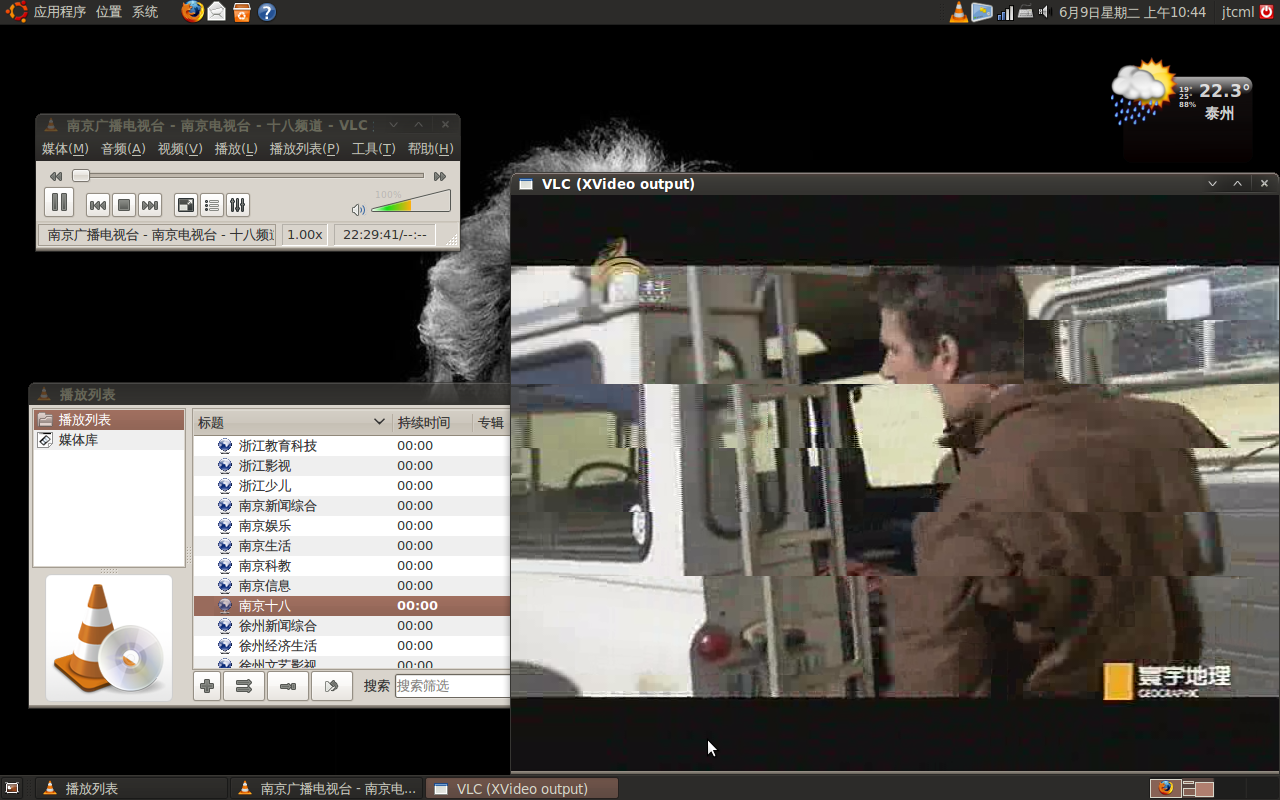Open the mail client launcher icon

point(217,12)
